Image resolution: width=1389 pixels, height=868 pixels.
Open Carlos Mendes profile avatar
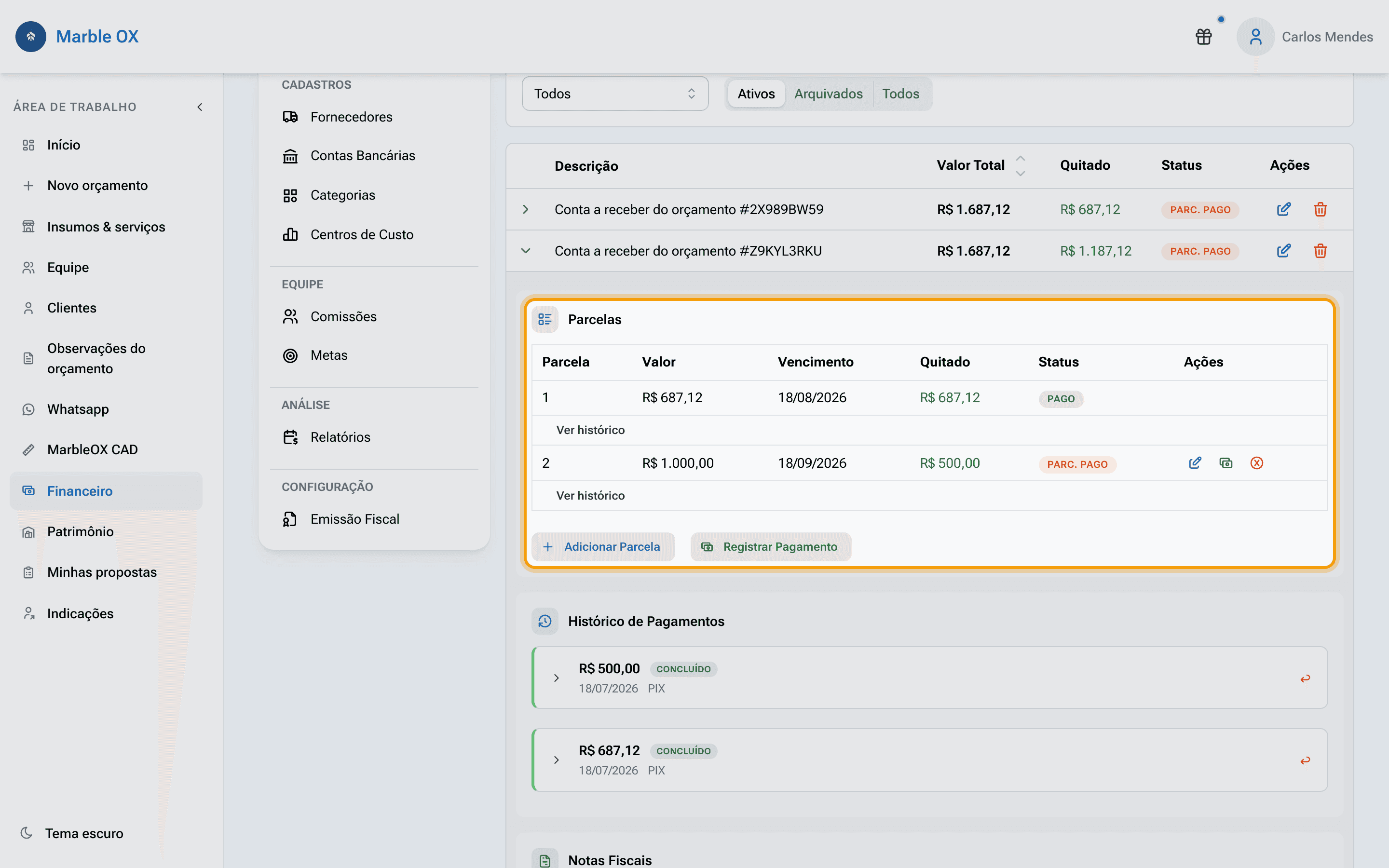click(1255, 37)
